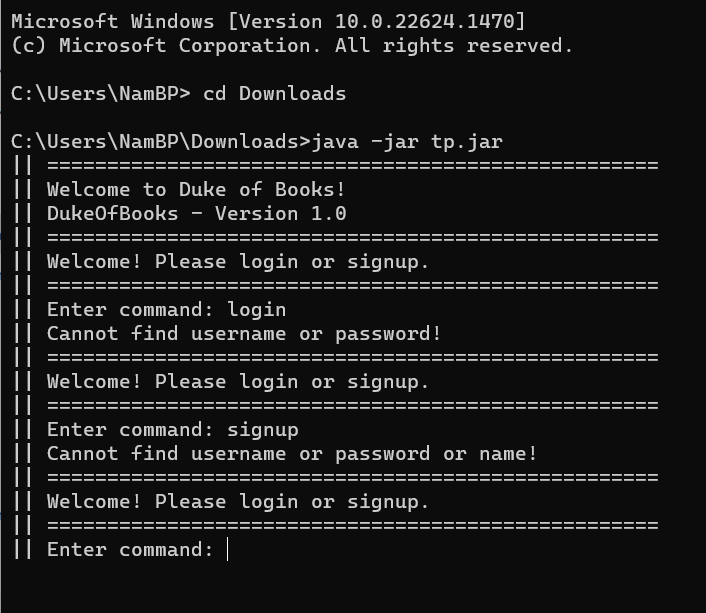Click the welcome message just above the signup command
This screenshot has width=706, height=613.
point(237,382)
